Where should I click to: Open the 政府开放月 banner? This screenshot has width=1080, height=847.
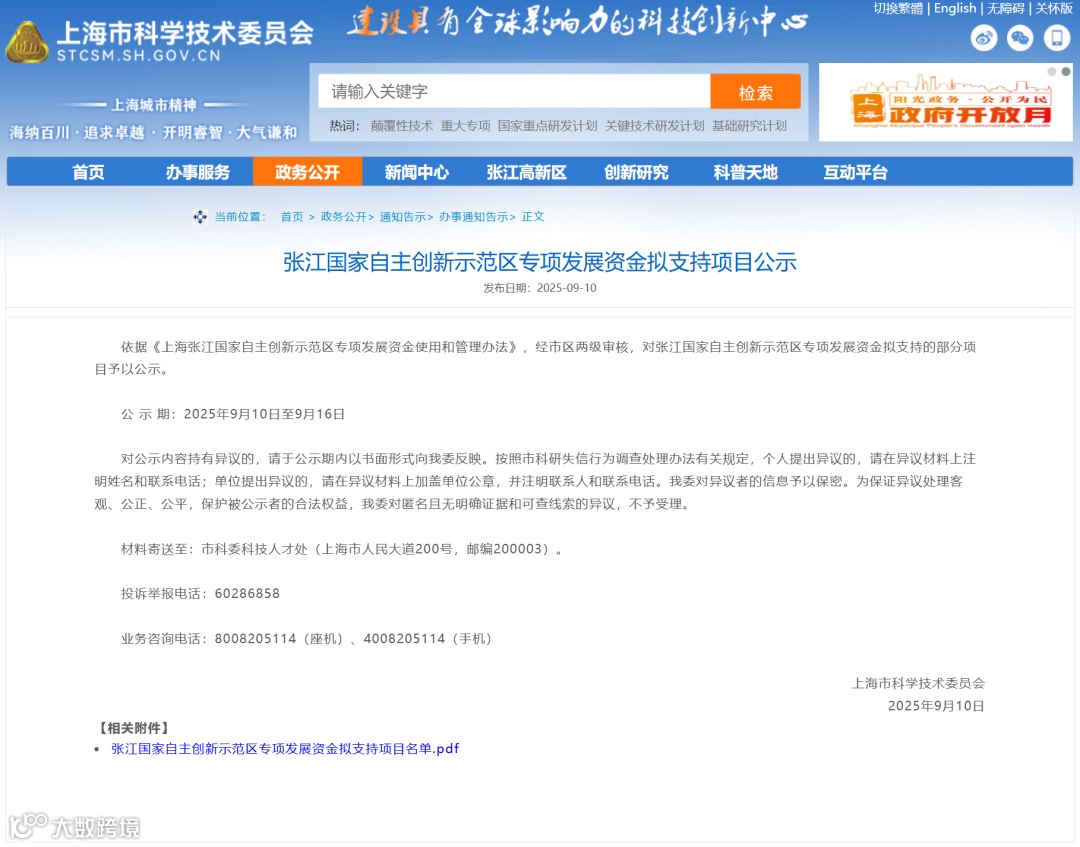click(x=946, y=103)
